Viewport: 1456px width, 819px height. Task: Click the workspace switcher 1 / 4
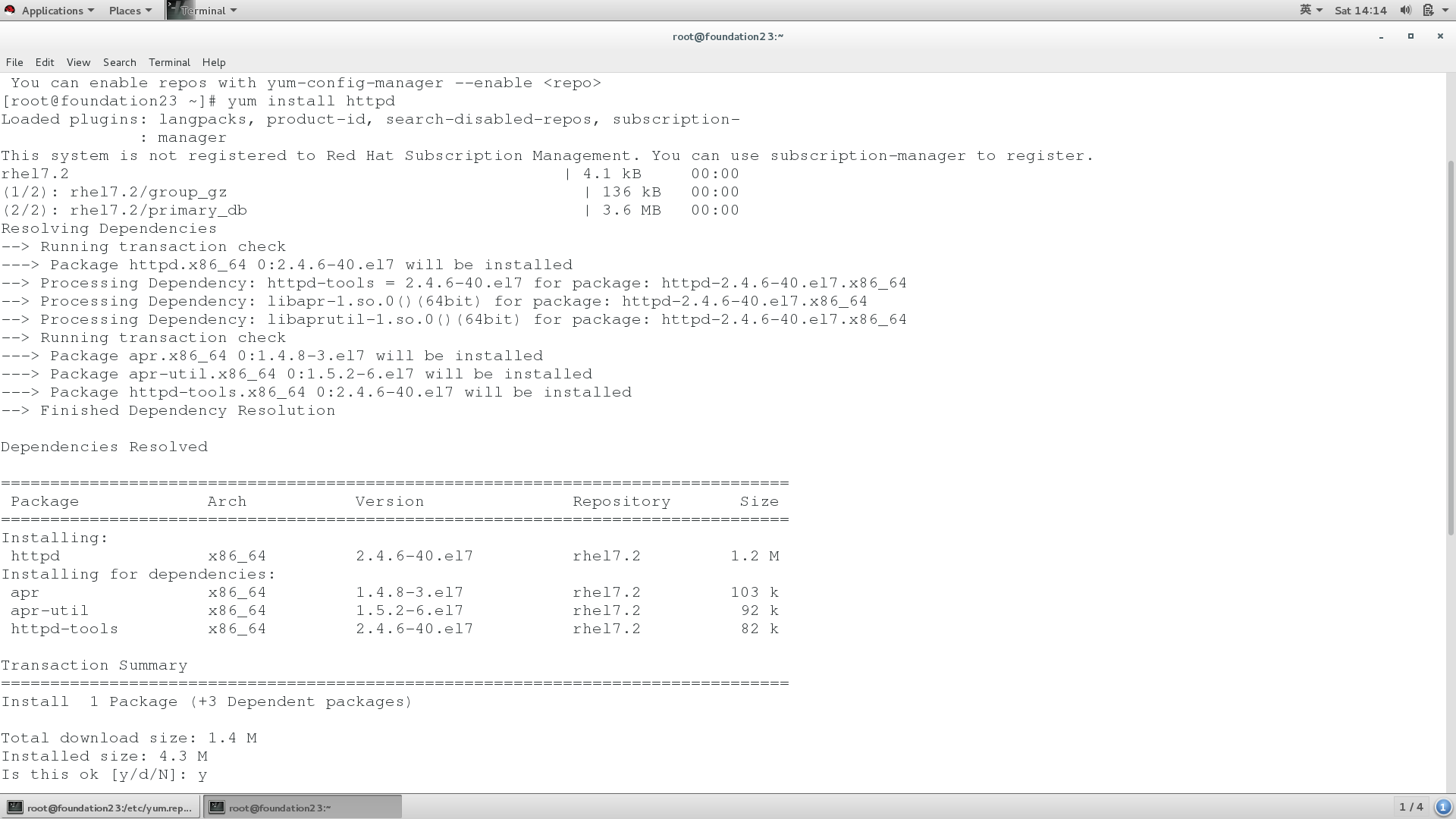pos(1410,807)
